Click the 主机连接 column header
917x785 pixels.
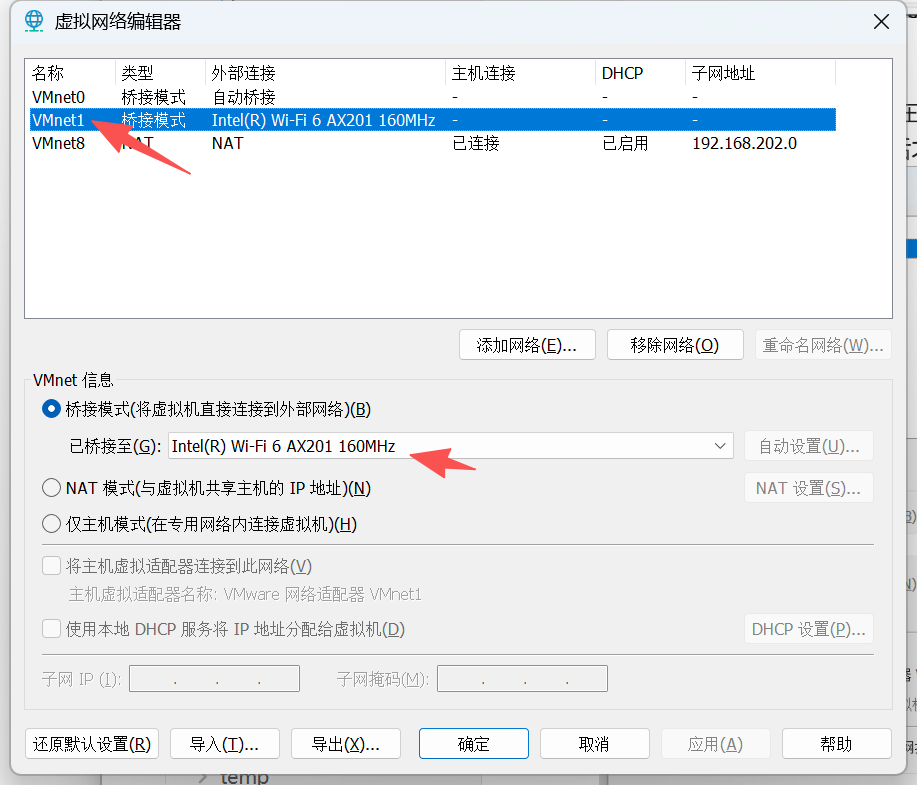coord(520,73)
